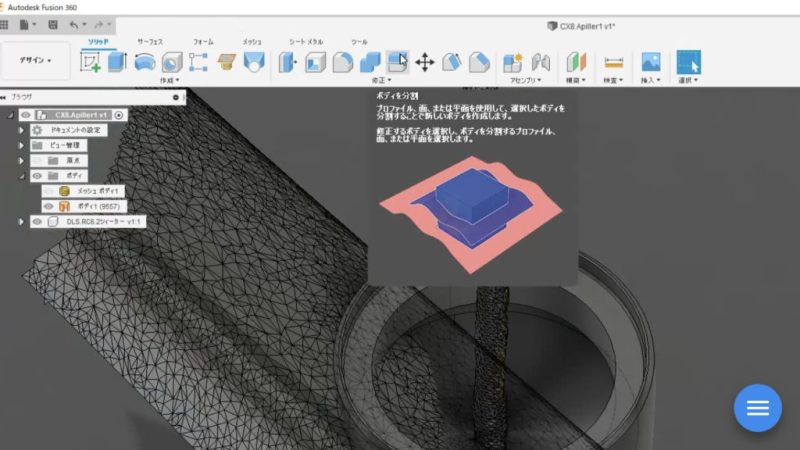Activate the Split Body tool

click(x=397, y=62)
